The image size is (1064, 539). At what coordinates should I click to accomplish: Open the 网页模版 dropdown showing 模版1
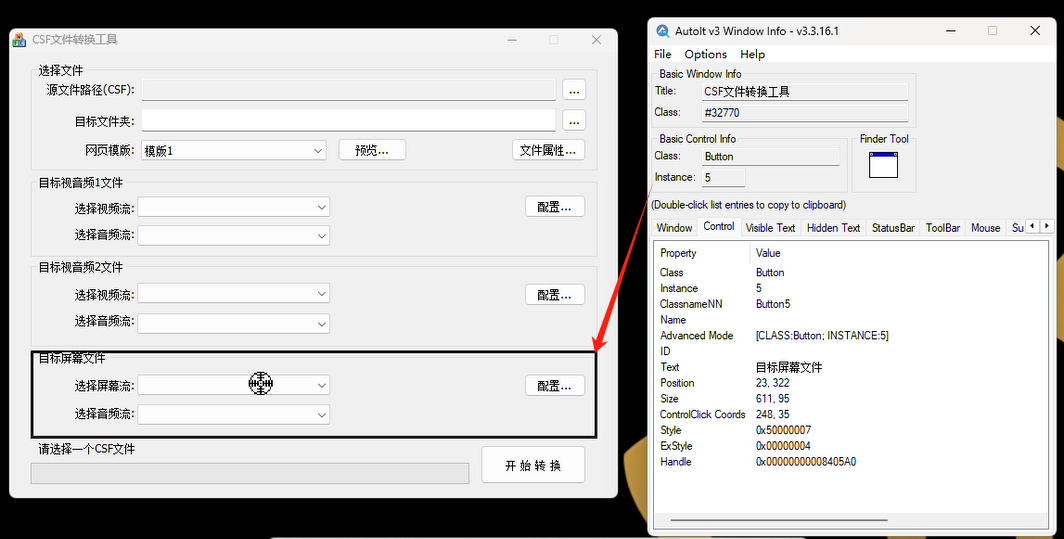pyautogui.click(x=233, y=151)
